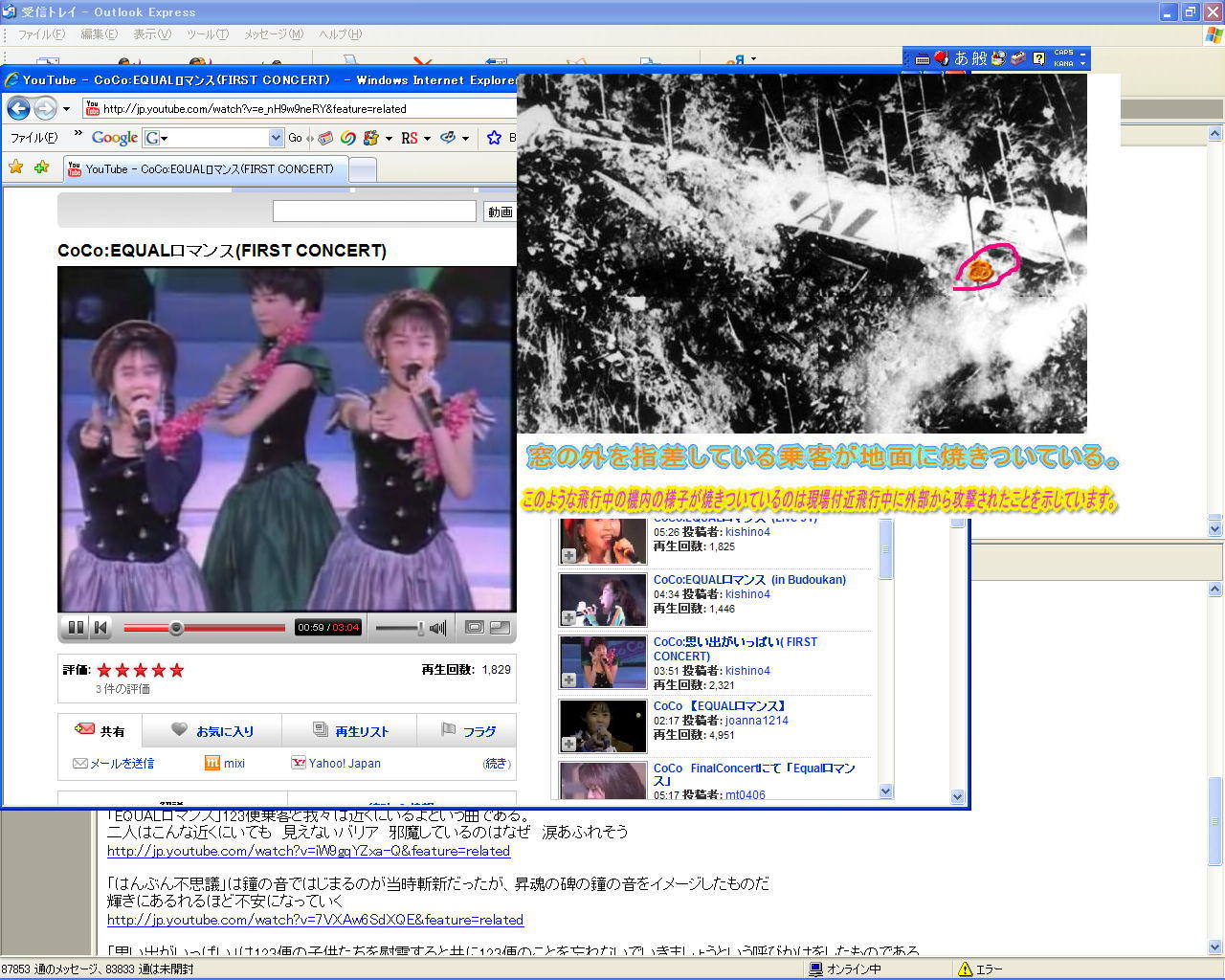
Task: Share the video to Yahoo! Japan
Action: click(336, 763)
